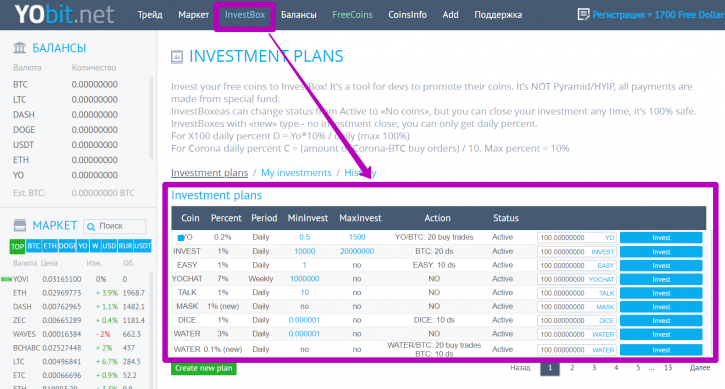Screen dimensions: 725x389
Task: Go to page 2 of plans
Action: pos(572,368)
